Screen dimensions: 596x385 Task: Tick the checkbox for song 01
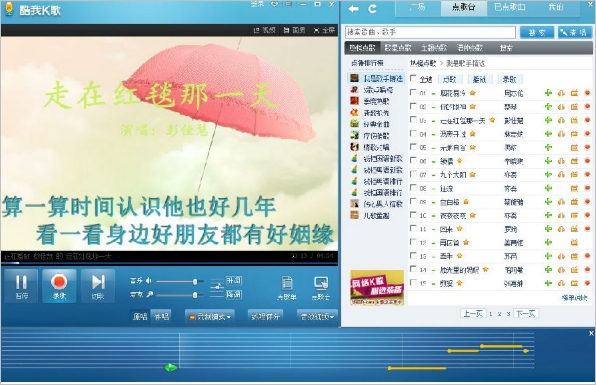point(413,92)
